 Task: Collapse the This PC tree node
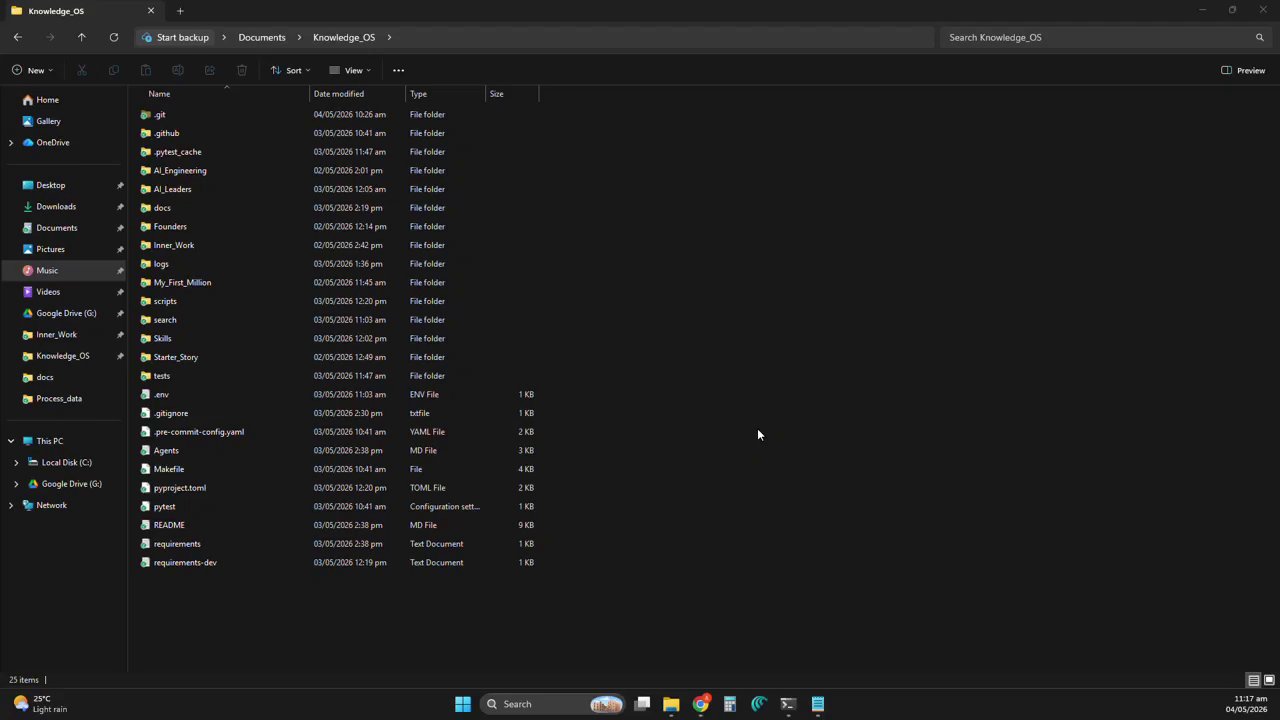click(11, 441)
